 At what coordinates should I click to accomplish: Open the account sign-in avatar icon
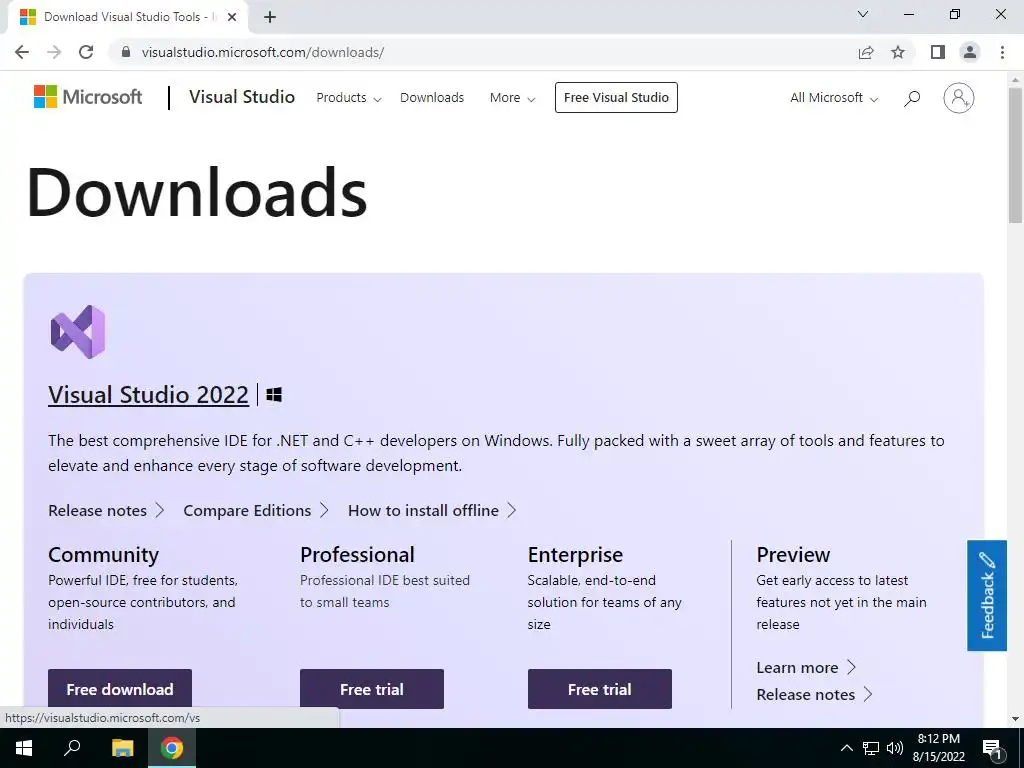click(958, 98)
